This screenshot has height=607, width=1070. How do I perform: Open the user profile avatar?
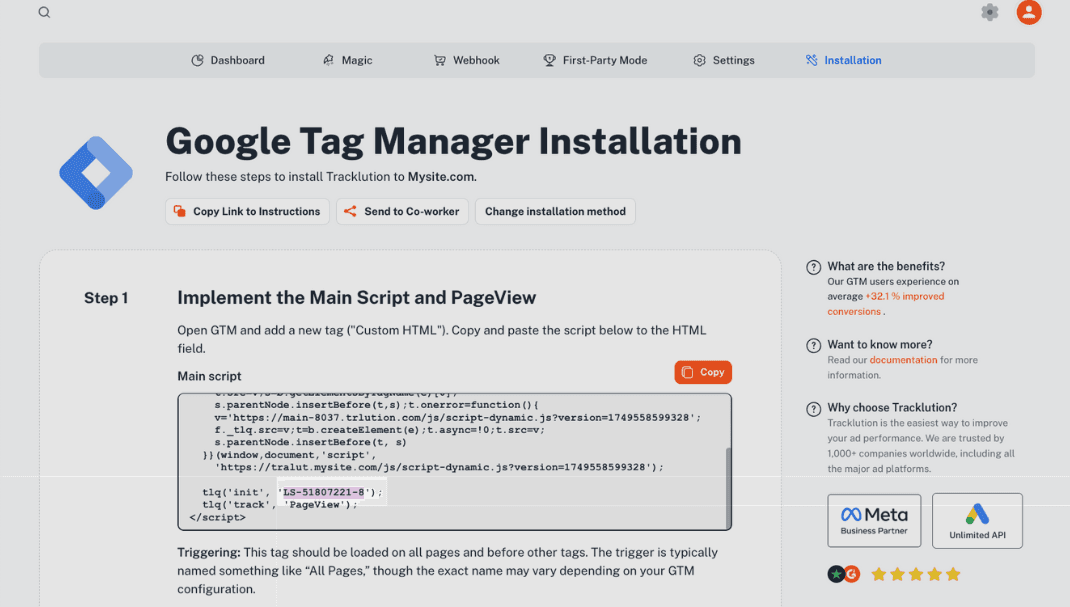coord(1028,12)
